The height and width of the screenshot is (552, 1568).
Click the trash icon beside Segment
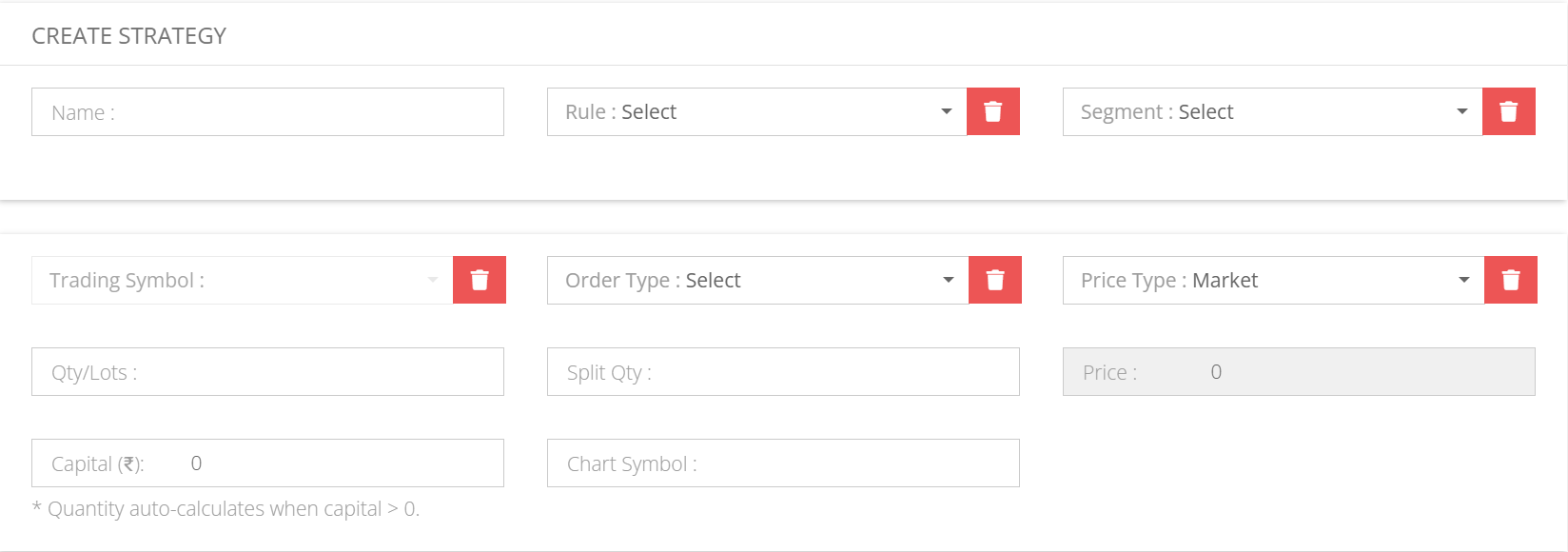(x=1508, y=111)
